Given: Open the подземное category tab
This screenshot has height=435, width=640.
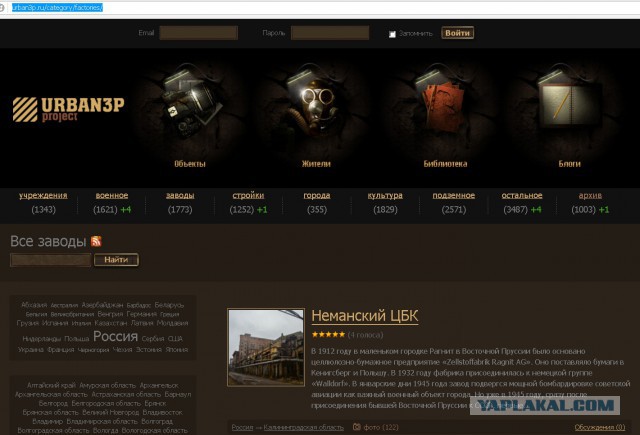Looking at the screenshot, I should point(453,195).
